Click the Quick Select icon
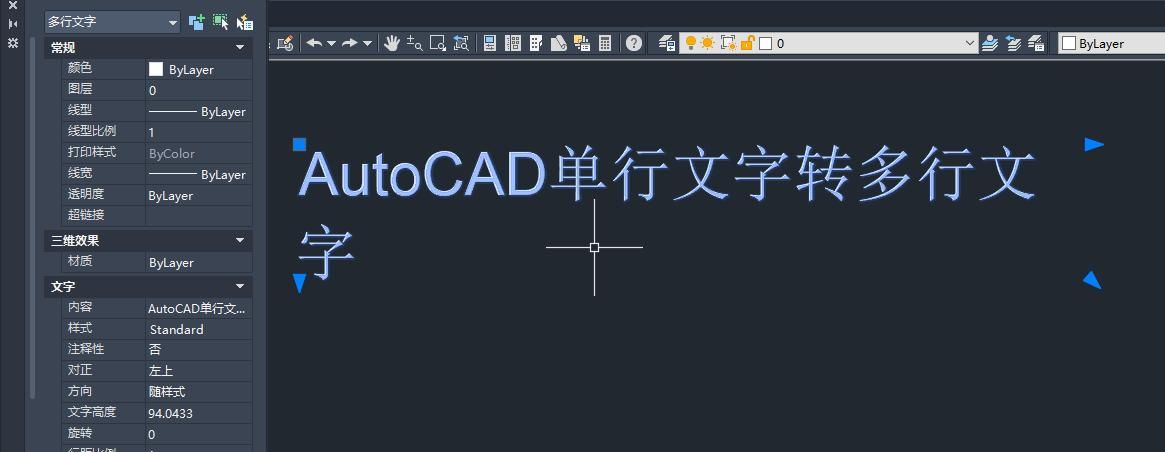This screenshot has height=452, width=1165. click(x=245, y=22)
